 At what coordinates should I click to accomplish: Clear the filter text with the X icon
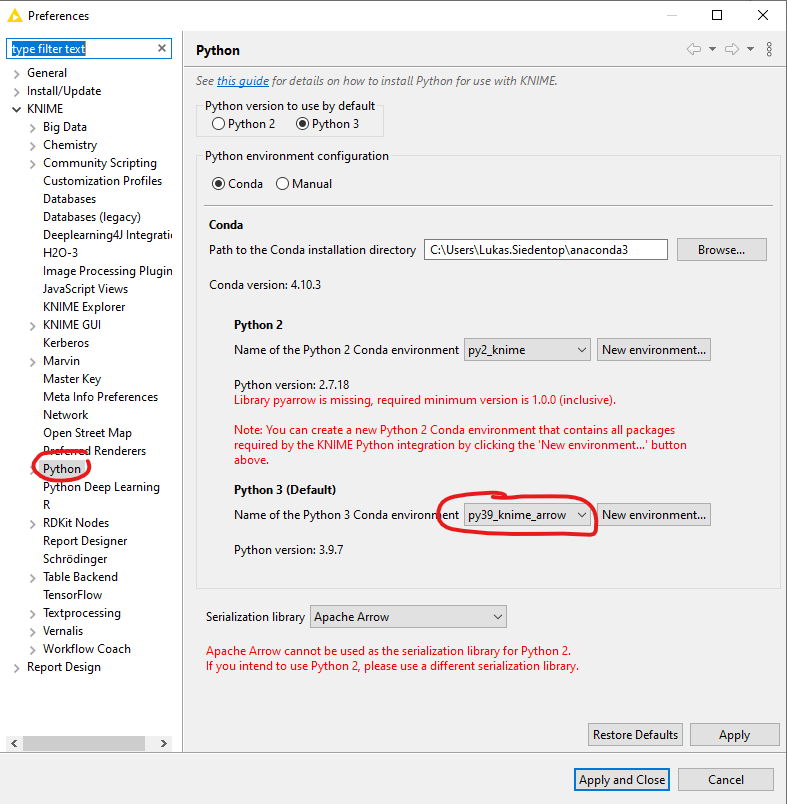pyautogui.click(x=162, y=48)
